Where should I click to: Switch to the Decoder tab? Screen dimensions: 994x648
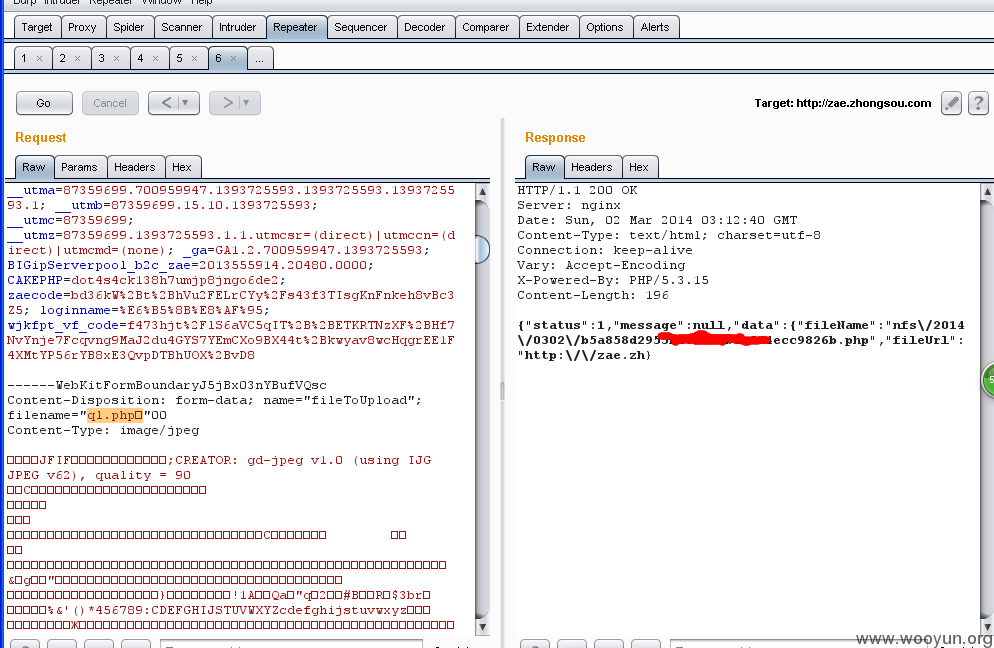pos(425,27)
